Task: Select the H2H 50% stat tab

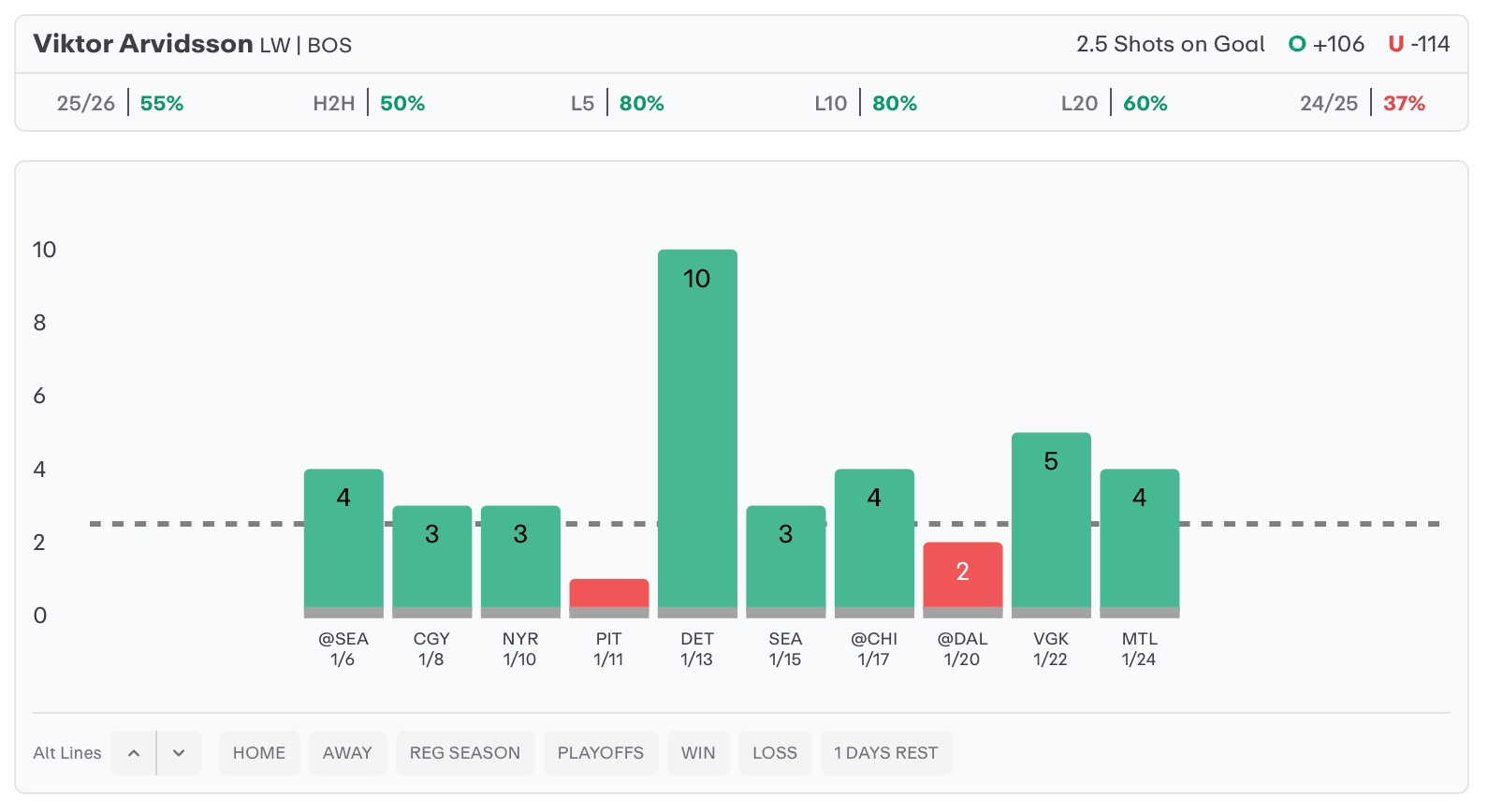Action: [x=369, y=103]
